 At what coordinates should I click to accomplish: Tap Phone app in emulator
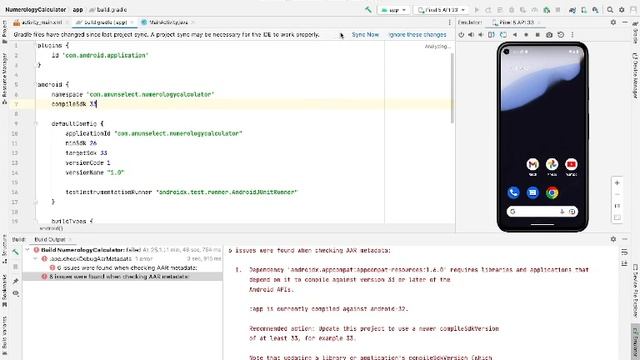click(x=513, y=192)
